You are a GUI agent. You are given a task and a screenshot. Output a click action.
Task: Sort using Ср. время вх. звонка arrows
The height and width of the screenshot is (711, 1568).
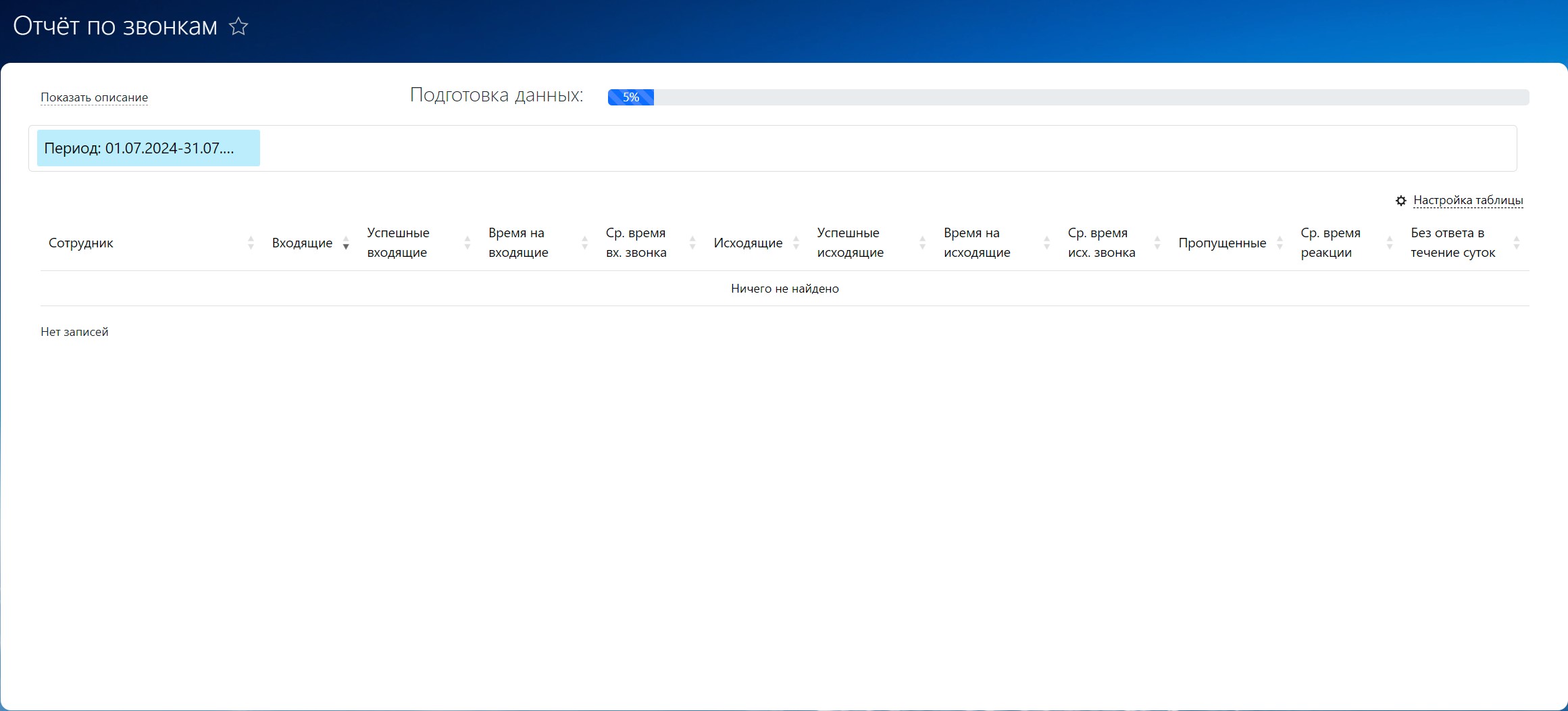pyautogui.click(x=692, y=243)
